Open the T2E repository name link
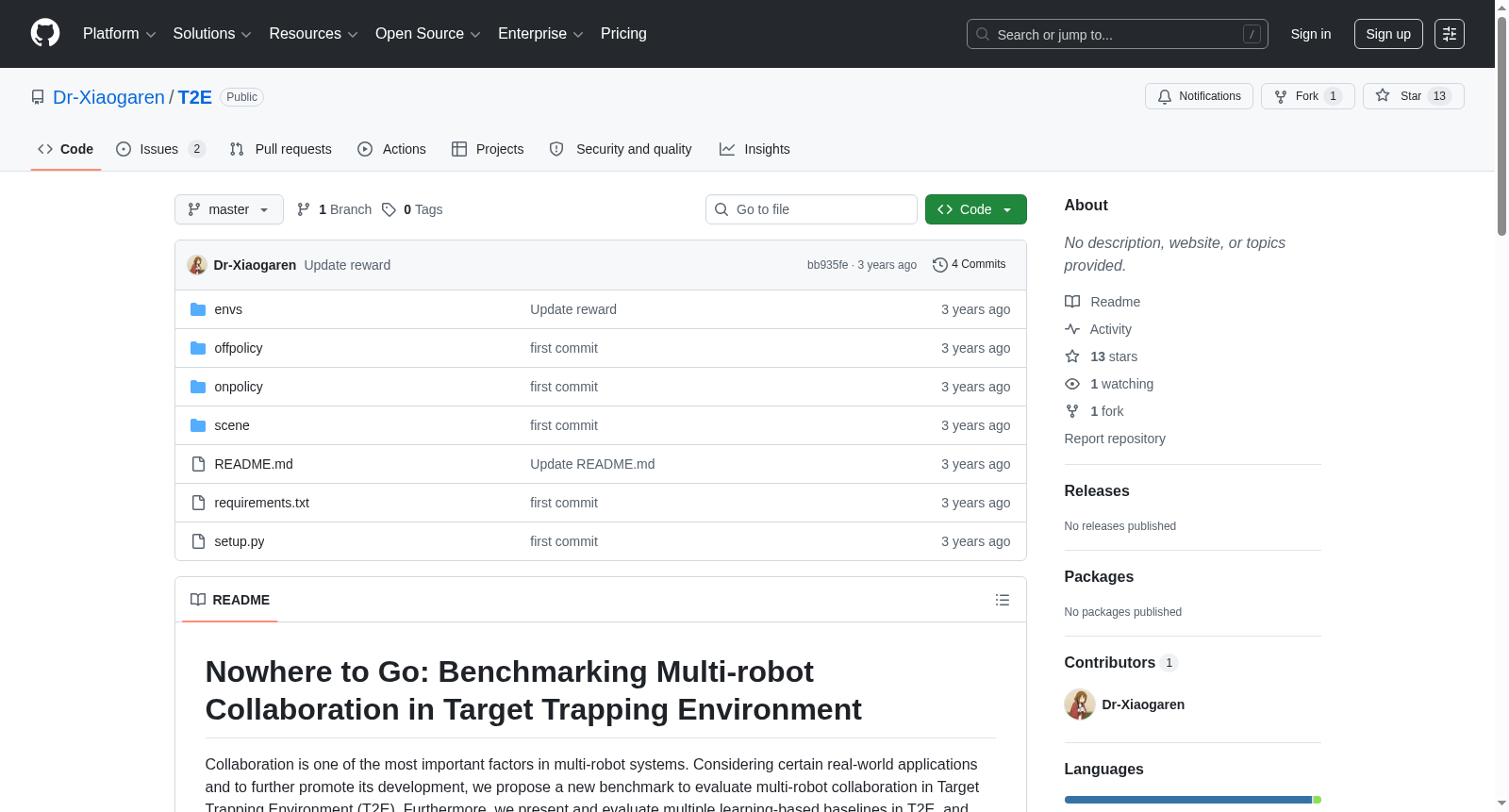 tap(195, 97)
